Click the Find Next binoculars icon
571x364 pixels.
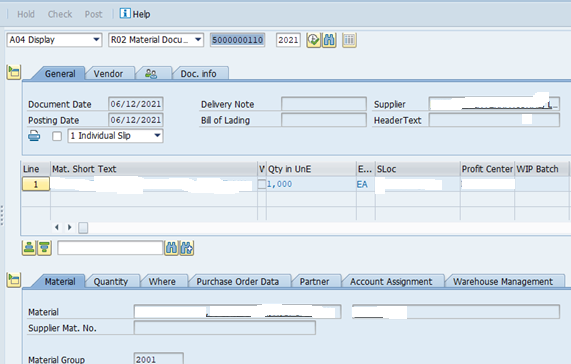(x=187, y=248)
